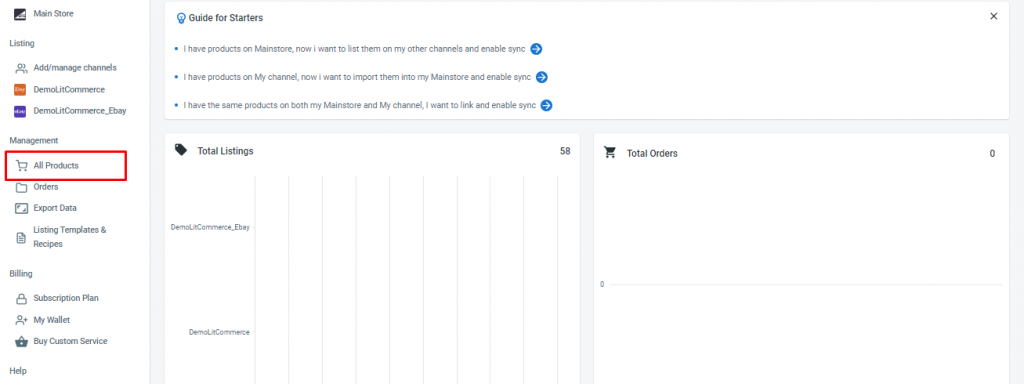
Task: Click the Export Data icon
Action: pos(21,209)
